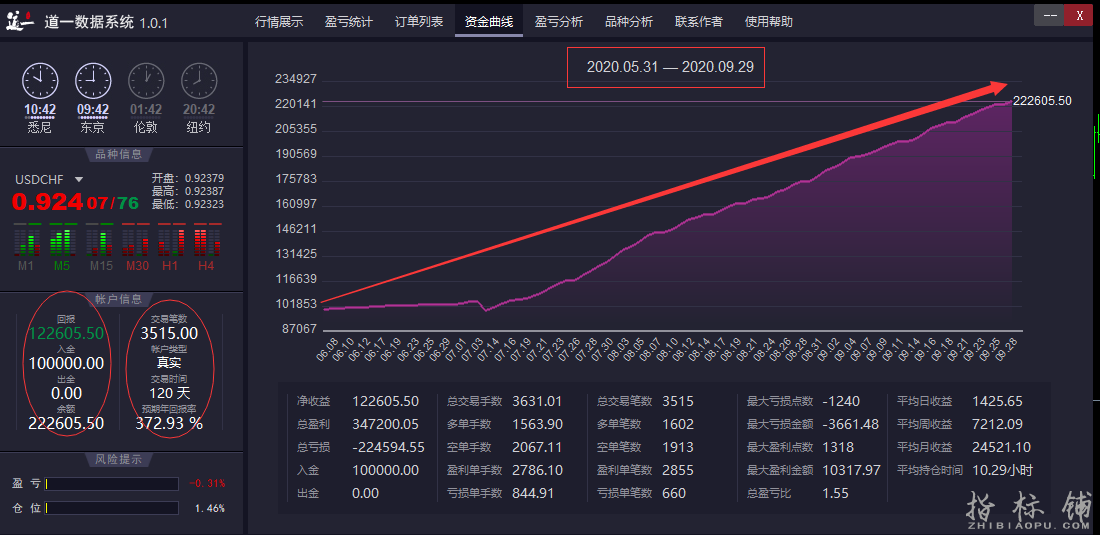Open the USDCHF symbol dropdown
The image size is (1100, 535).
pyautogui.click(x=79, y=180)
